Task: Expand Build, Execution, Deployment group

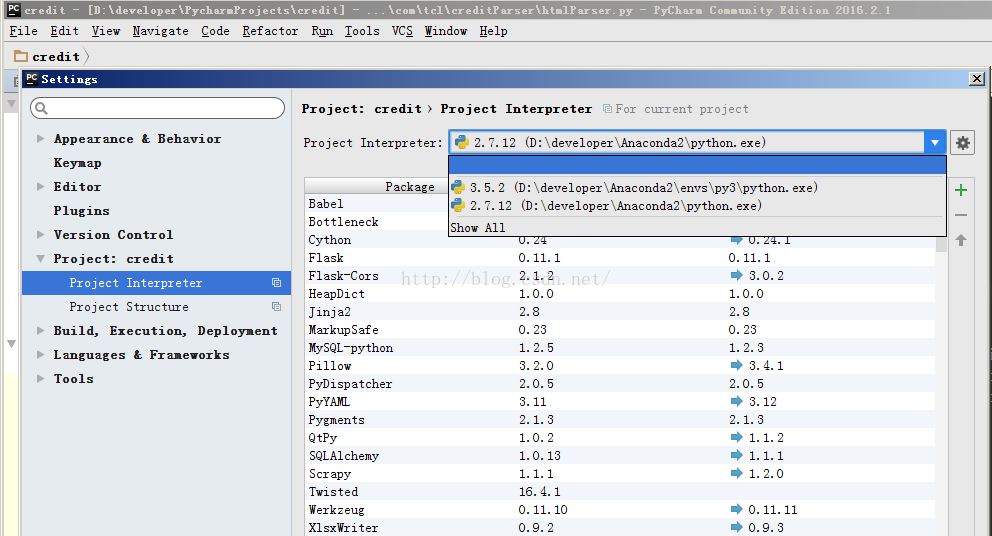Action: (x=40, y=331)
